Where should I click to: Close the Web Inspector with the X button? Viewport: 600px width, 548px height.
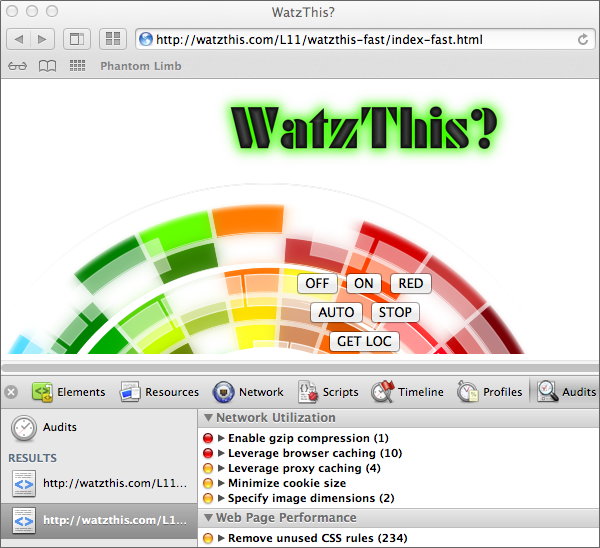11,392
